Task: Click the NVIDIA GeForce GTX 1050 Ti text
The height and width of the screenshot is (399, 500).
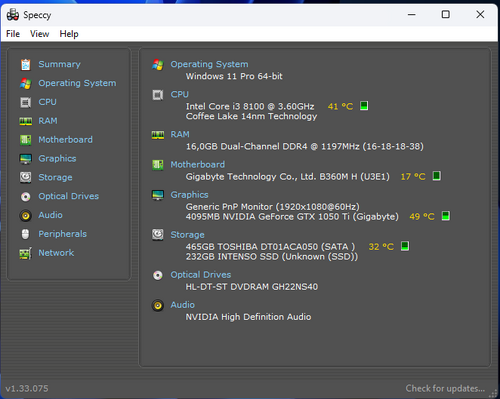Action: click(292, 217)
